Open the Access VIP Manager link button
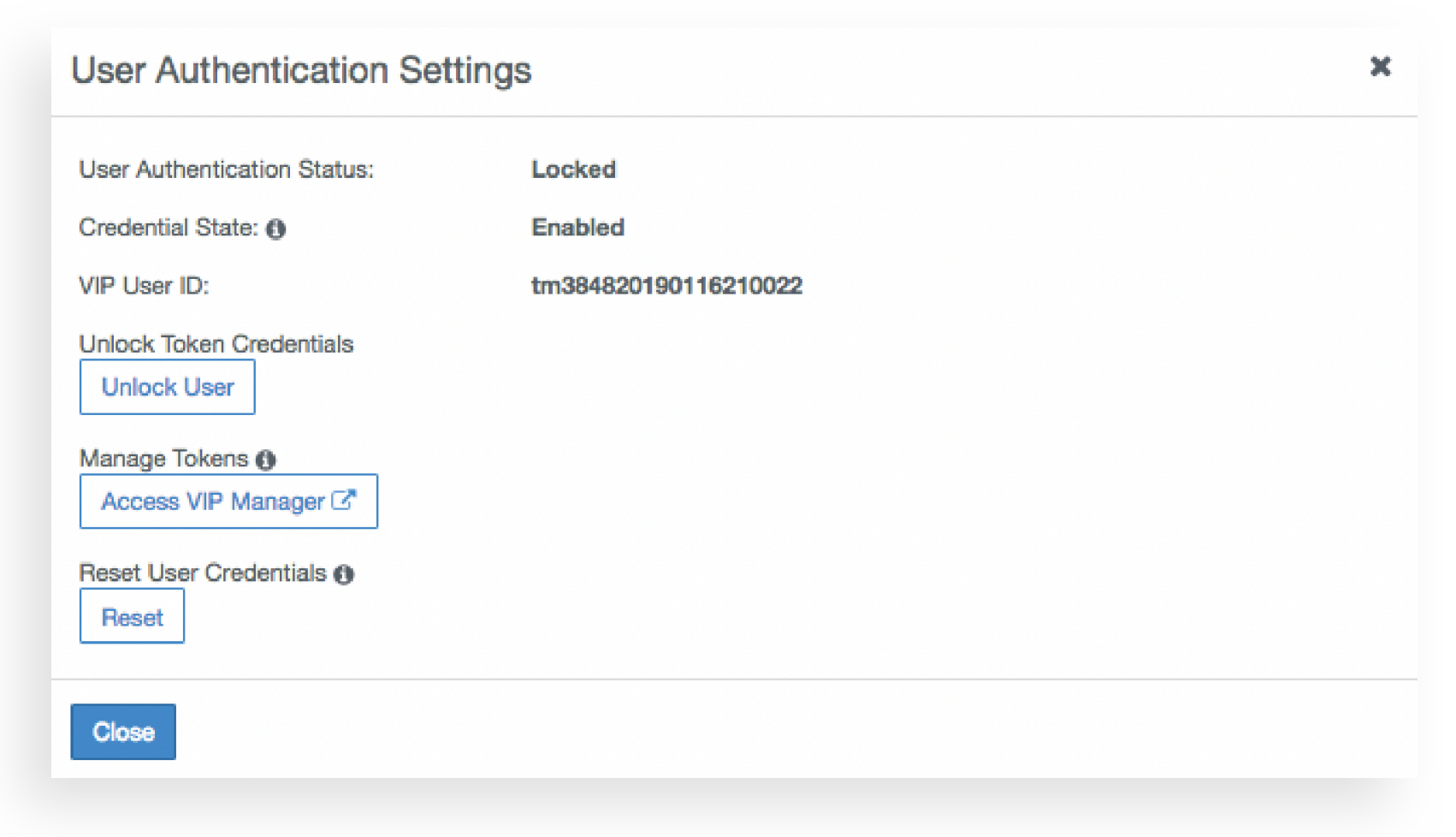The image size is (1456, 837). (x=214, y=502)
